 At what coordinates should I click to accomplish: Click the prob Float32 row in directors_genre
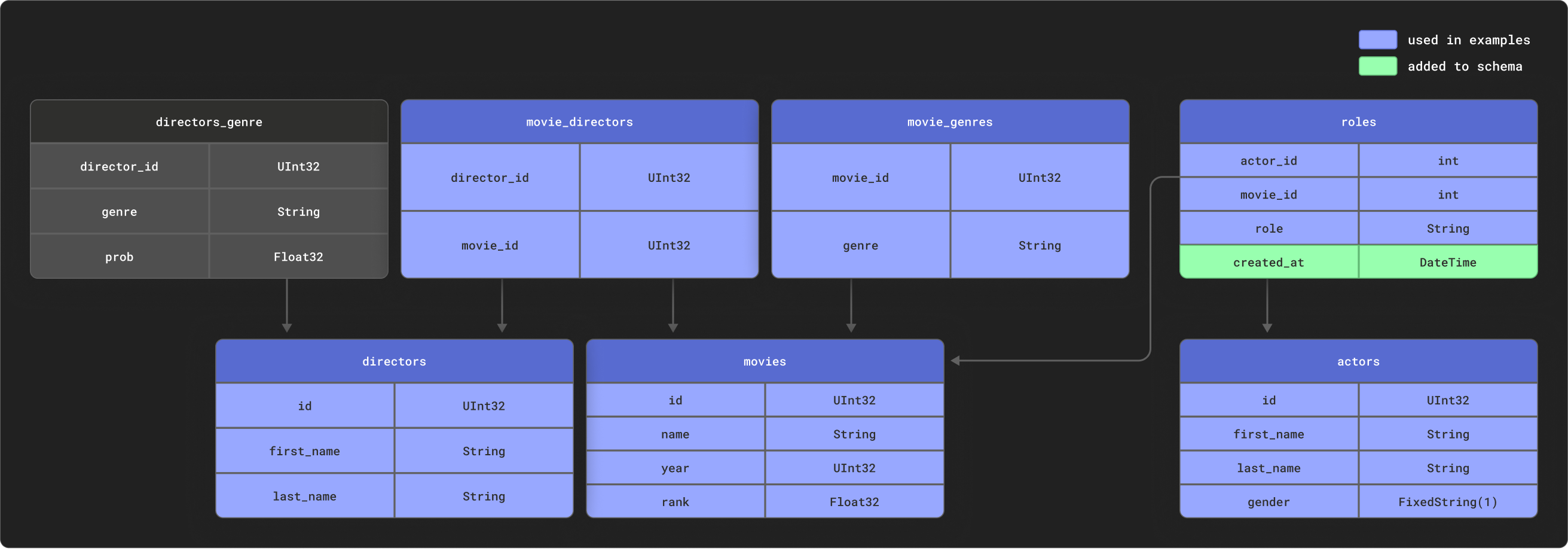coord(209,257)
